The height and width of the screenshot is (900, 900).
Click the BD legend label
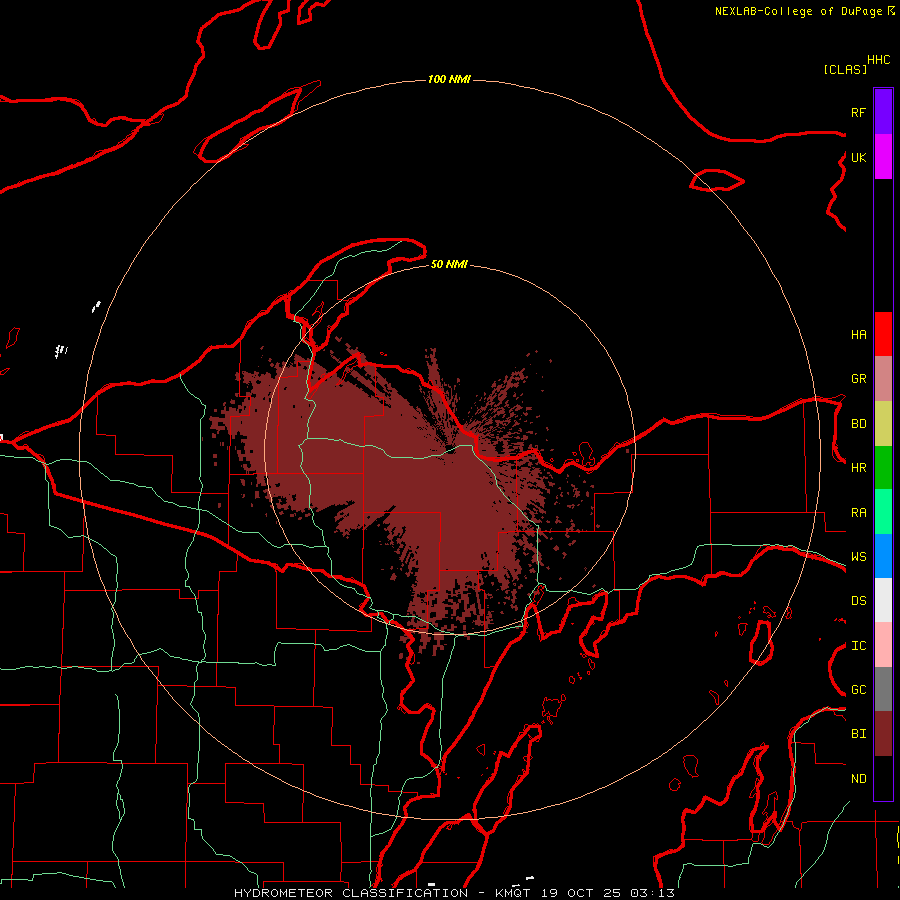tap(858, 424)
